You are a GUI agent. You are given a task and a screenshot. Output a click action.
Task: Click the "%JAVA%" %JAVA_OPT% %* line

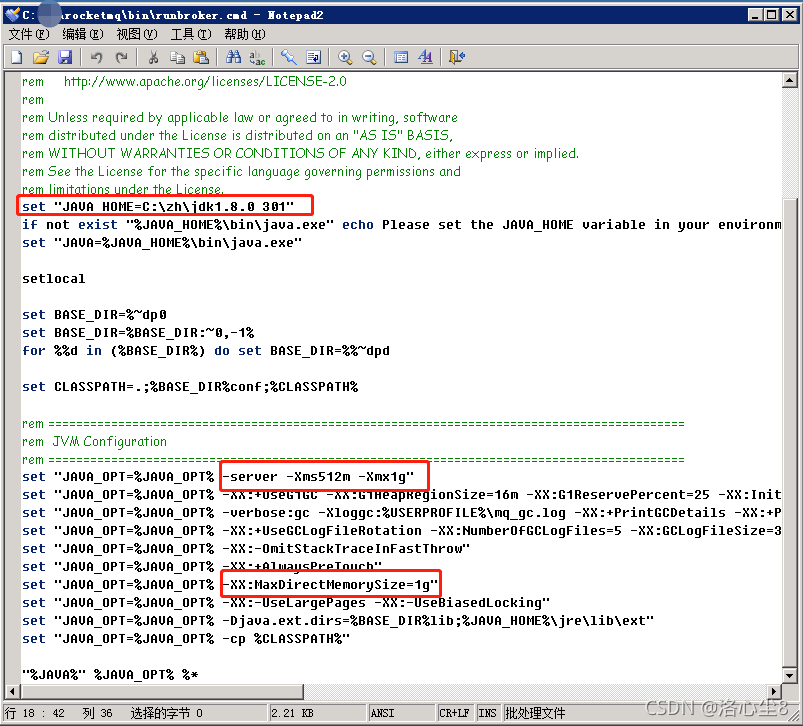pos(110,674)
